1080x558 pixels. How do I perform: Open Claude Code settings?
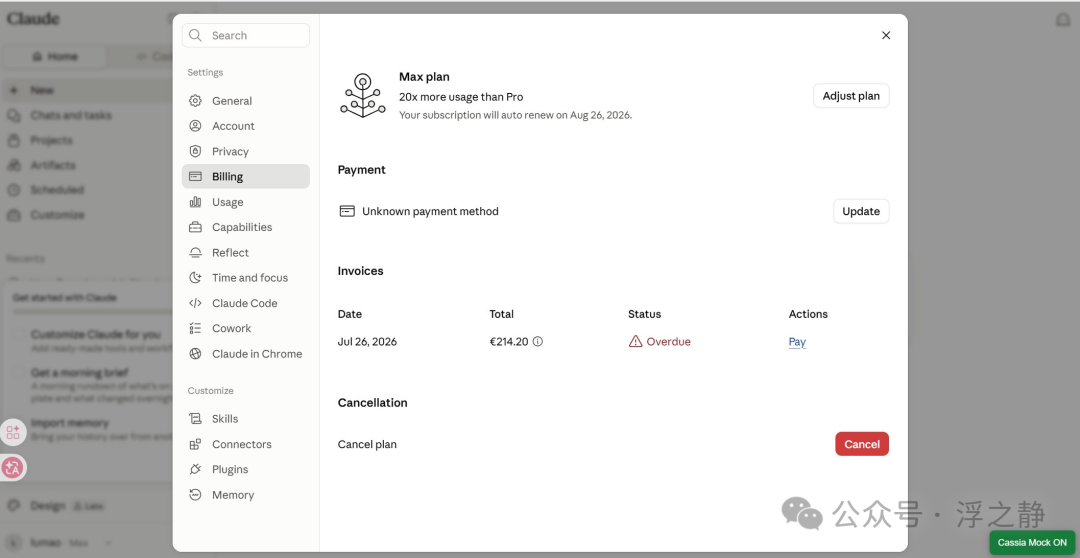coord(246,303)
